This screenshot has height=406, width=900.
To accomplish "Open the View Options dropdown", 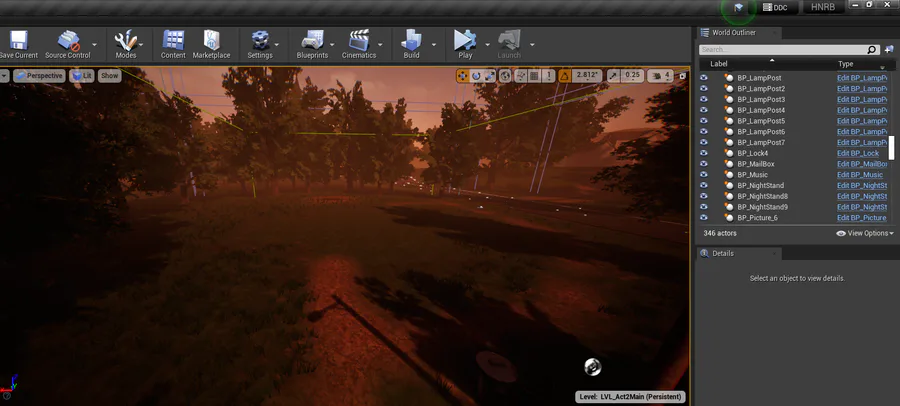I will pyautogui.click(x=865, y=233).
